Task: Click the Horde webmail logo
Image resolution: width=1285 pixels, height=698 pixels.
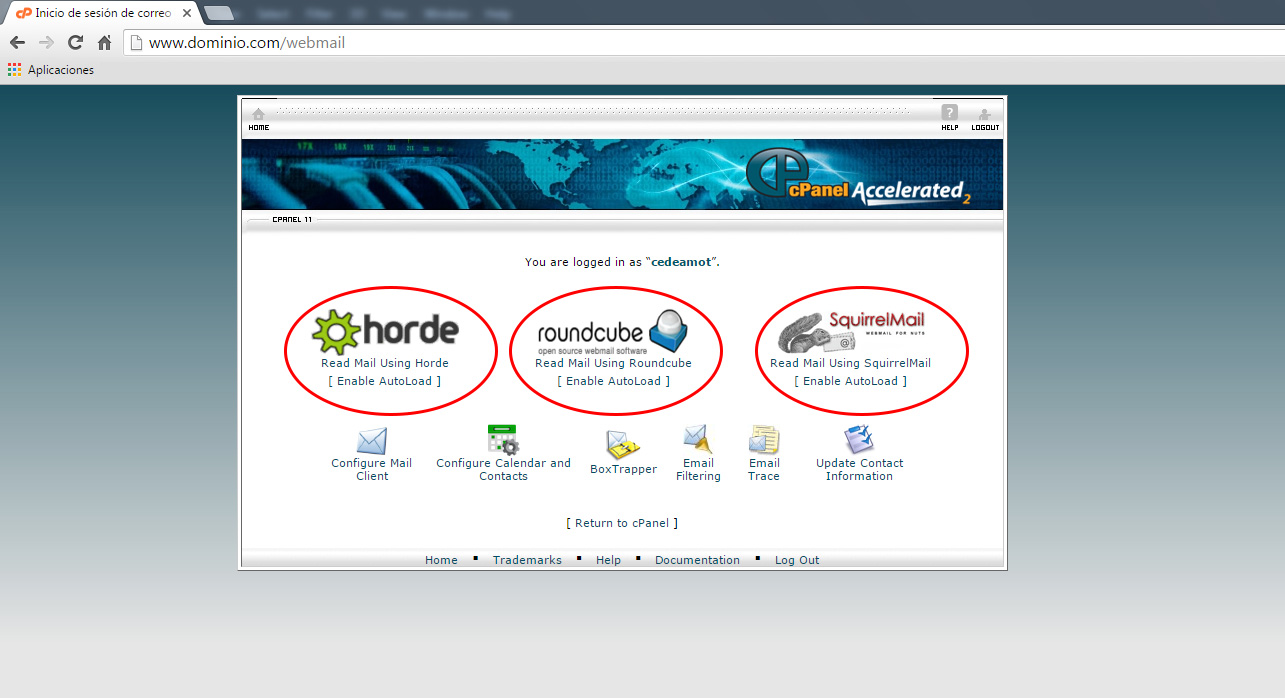Action: click(x=385, y=332)
